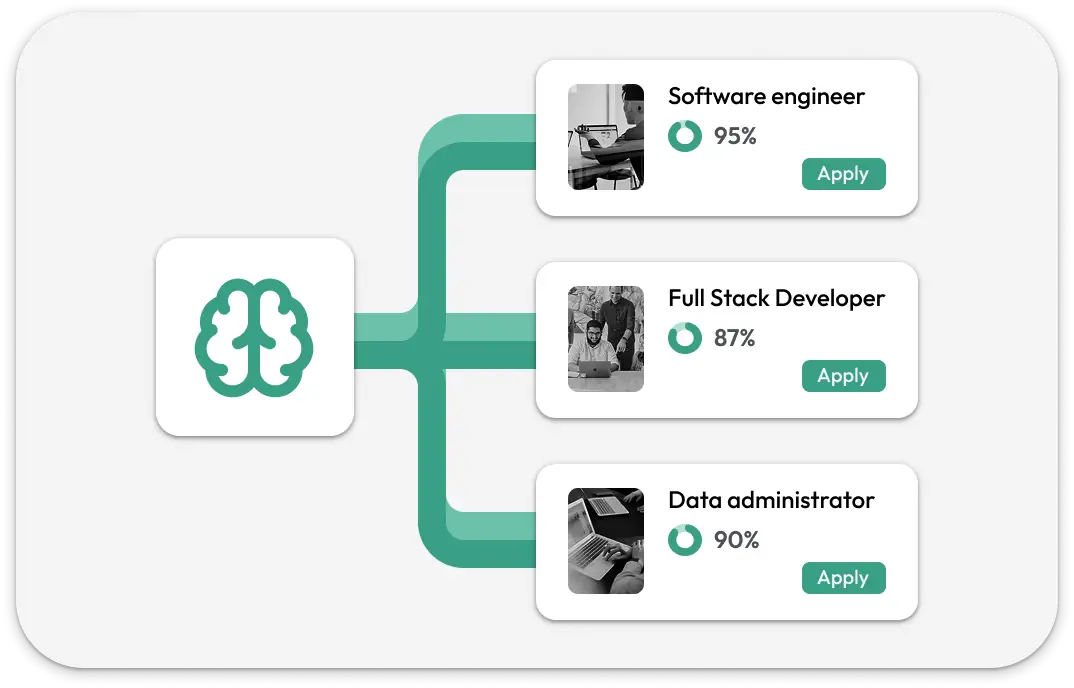Click the 90% match score text
This screenshot has height=688, width=1074.
point(736,540)
